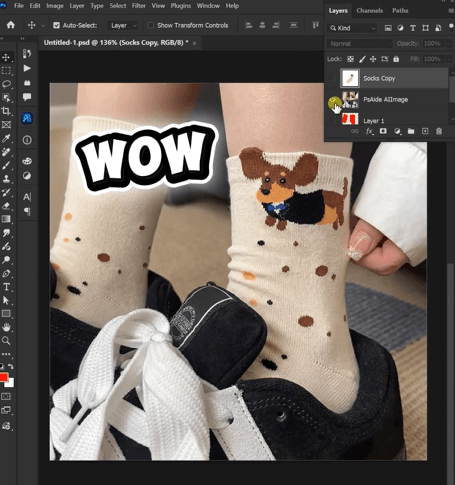Open the Filter menu
The height and width of the screenshot is (485, 455).
(139, 6)
